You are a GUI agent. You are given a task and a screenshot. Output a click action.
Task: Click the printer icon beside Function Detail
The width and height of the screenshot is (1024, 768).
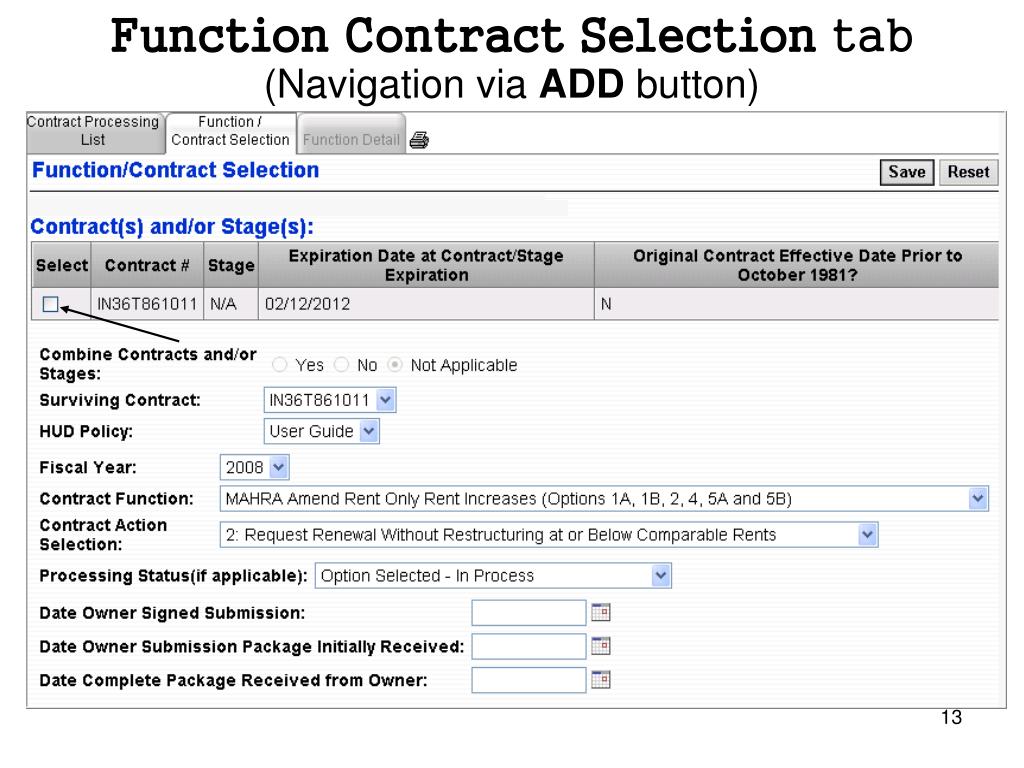pos(420,140)
